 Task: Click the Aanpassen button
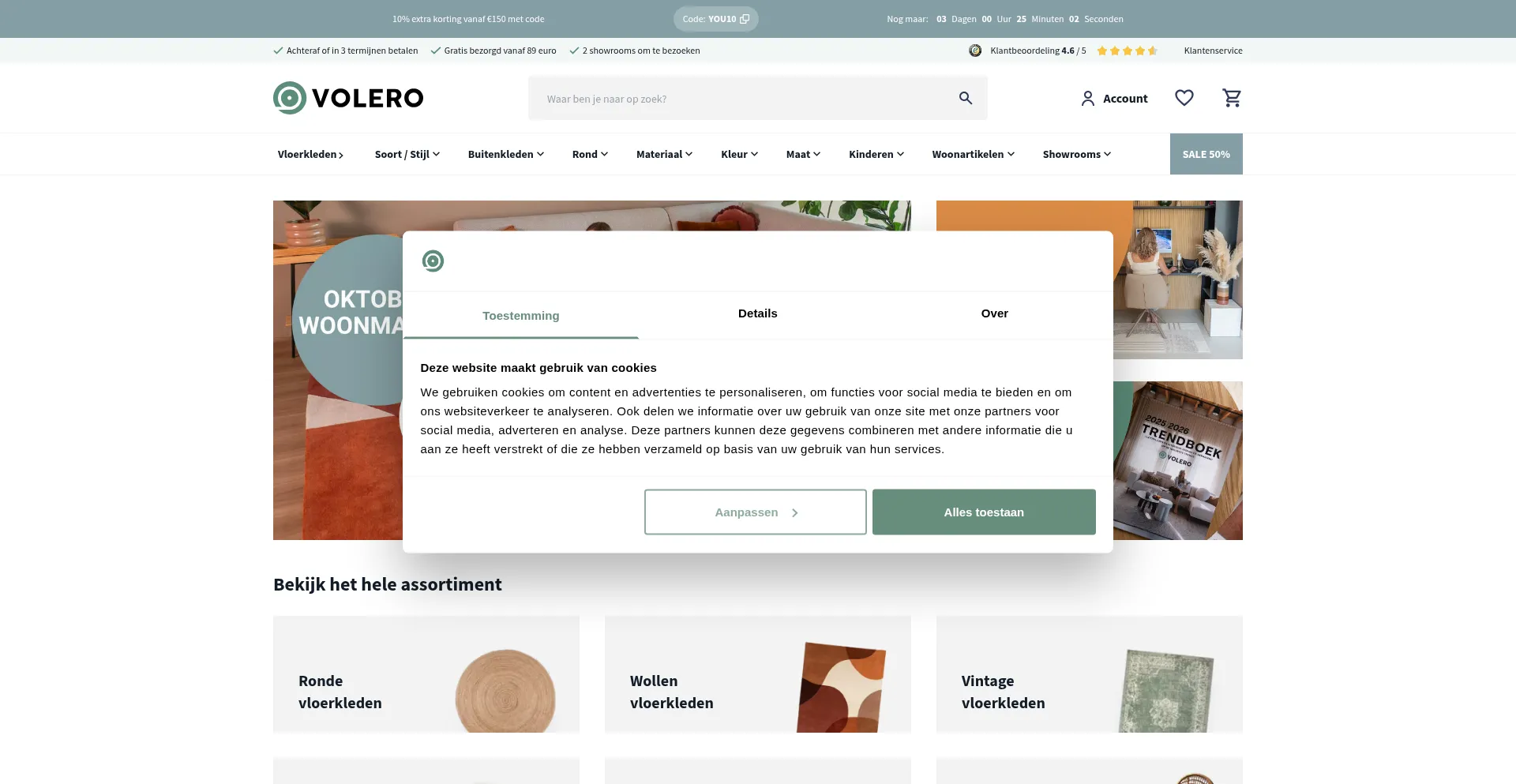point(755,512)
